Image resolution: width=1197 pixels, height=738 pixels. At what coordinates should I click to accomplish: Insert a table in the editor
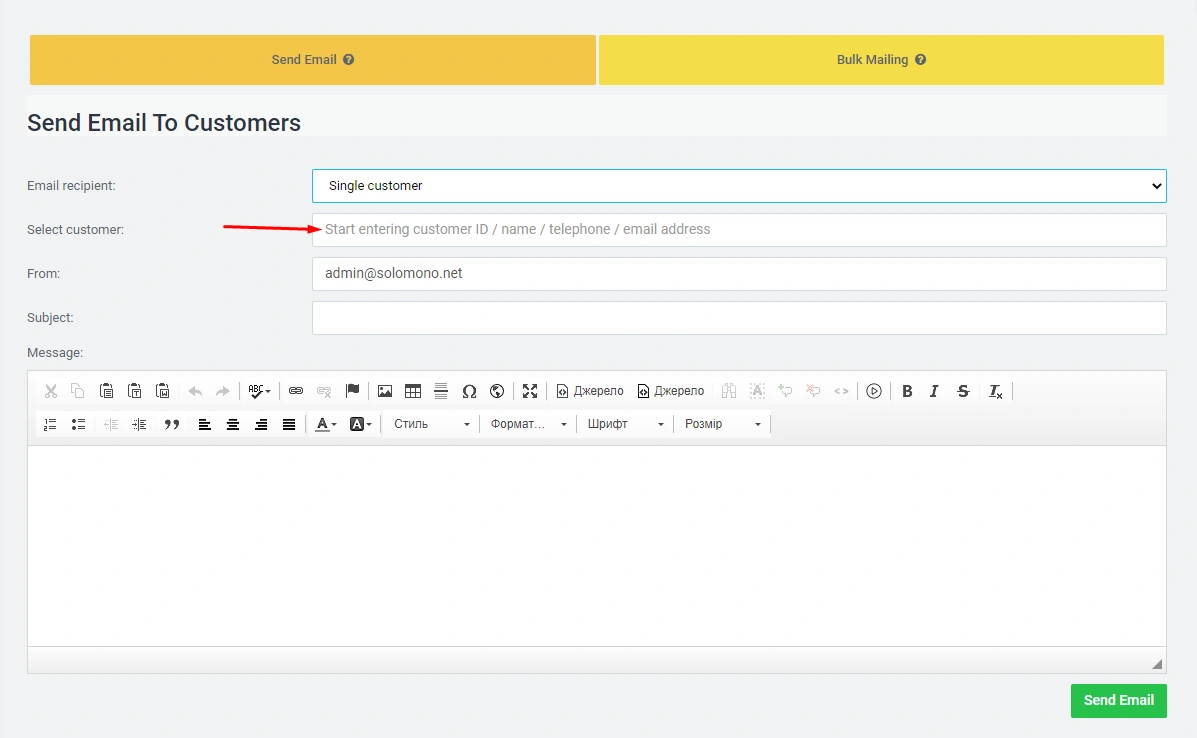point(413,391)
